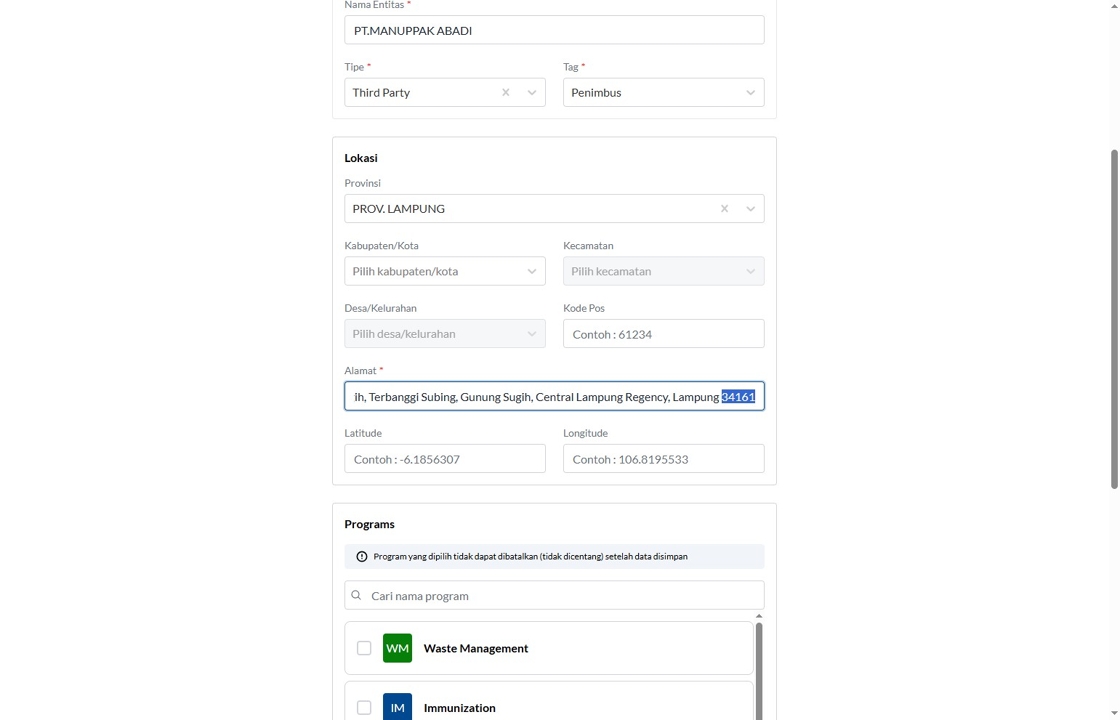
Task: Click the blue IM Immunization icon
Action: (397, 707)
